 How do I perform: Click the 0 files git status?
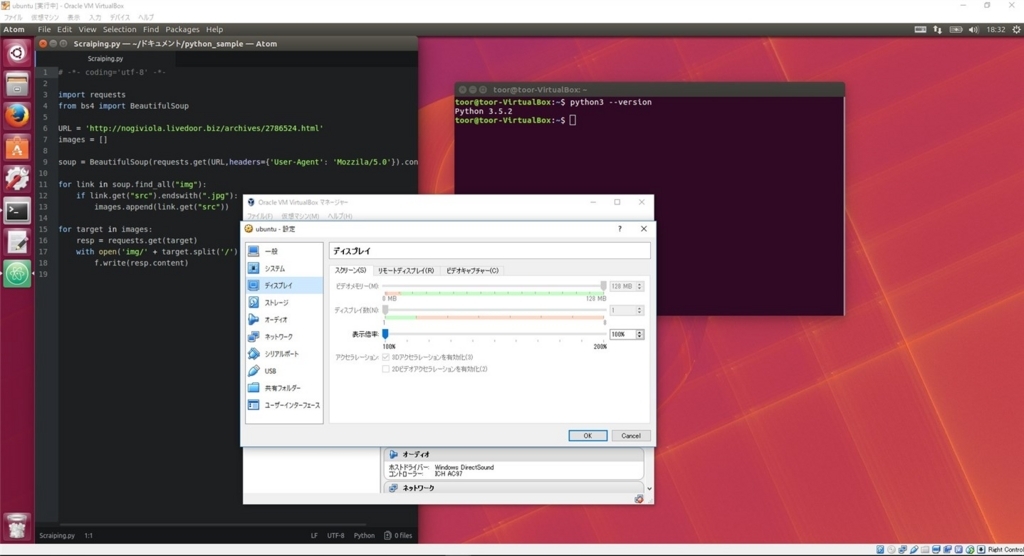[398, 536]
